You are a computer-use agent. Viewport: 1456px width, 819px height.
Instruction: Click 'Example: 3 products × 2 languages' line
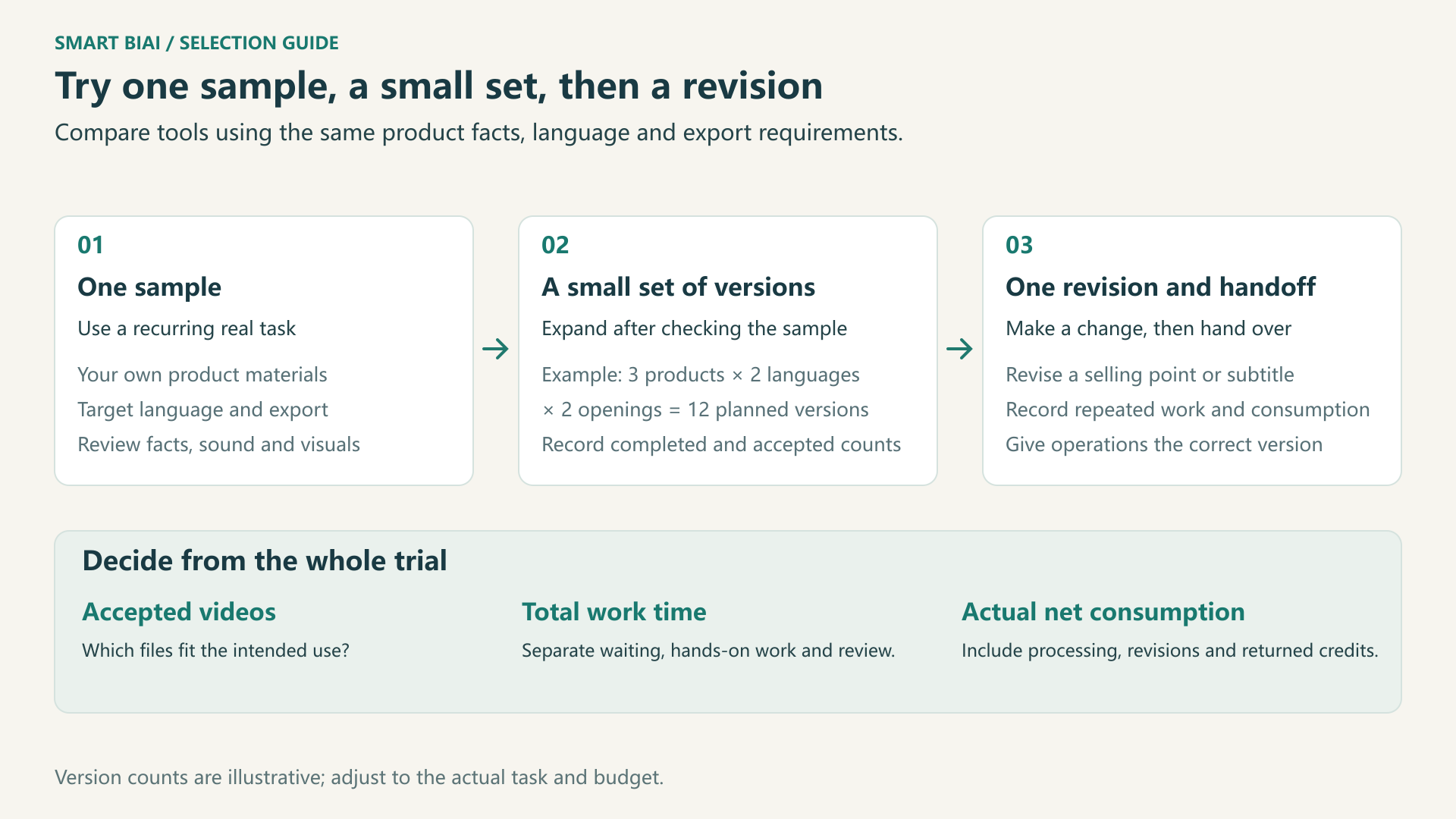pos(701,375)
